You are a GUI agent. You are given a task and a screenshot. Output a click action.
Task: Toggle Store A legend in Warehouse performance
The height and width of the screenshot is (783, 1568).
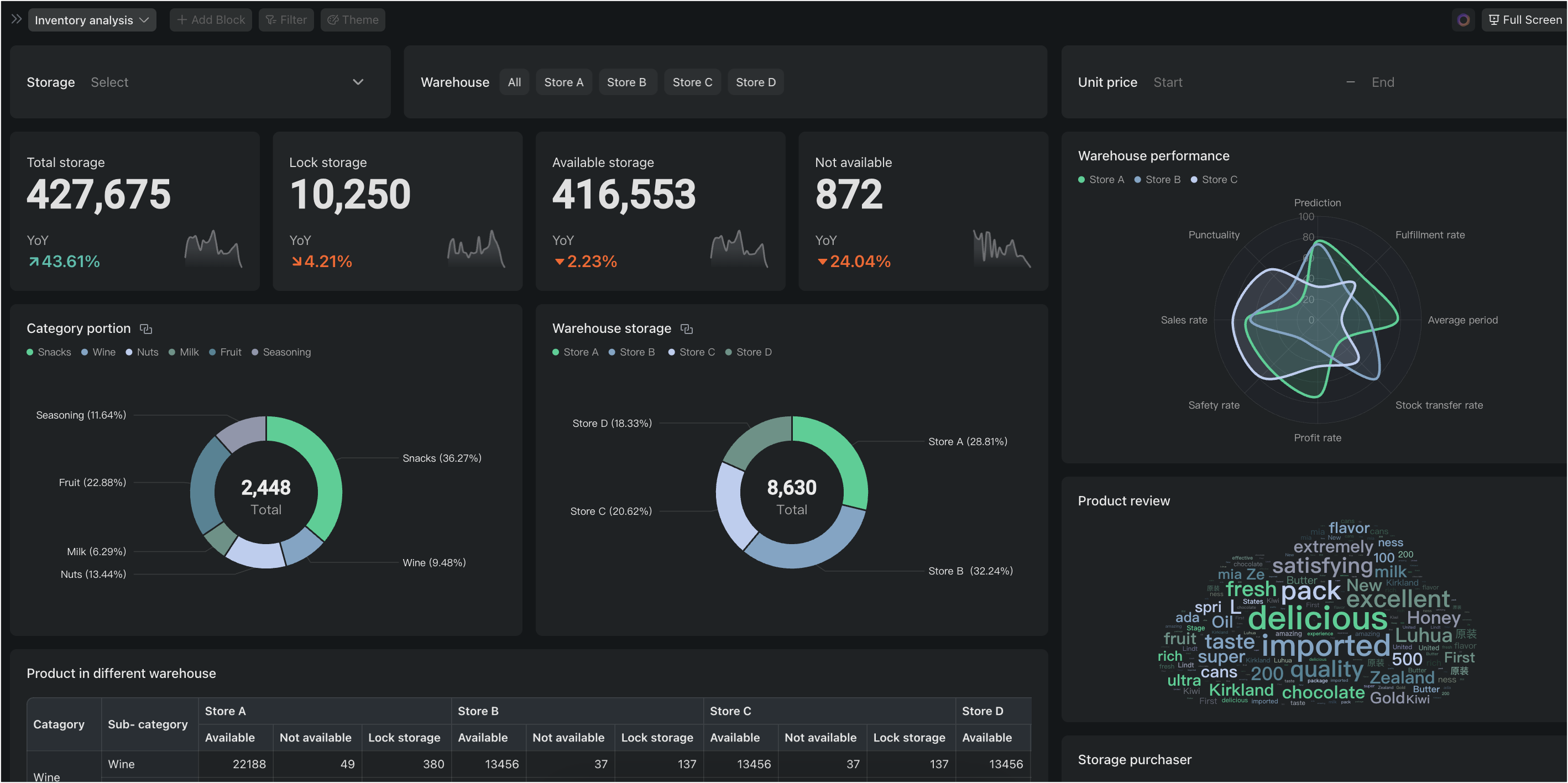[x=1101, y=180]
